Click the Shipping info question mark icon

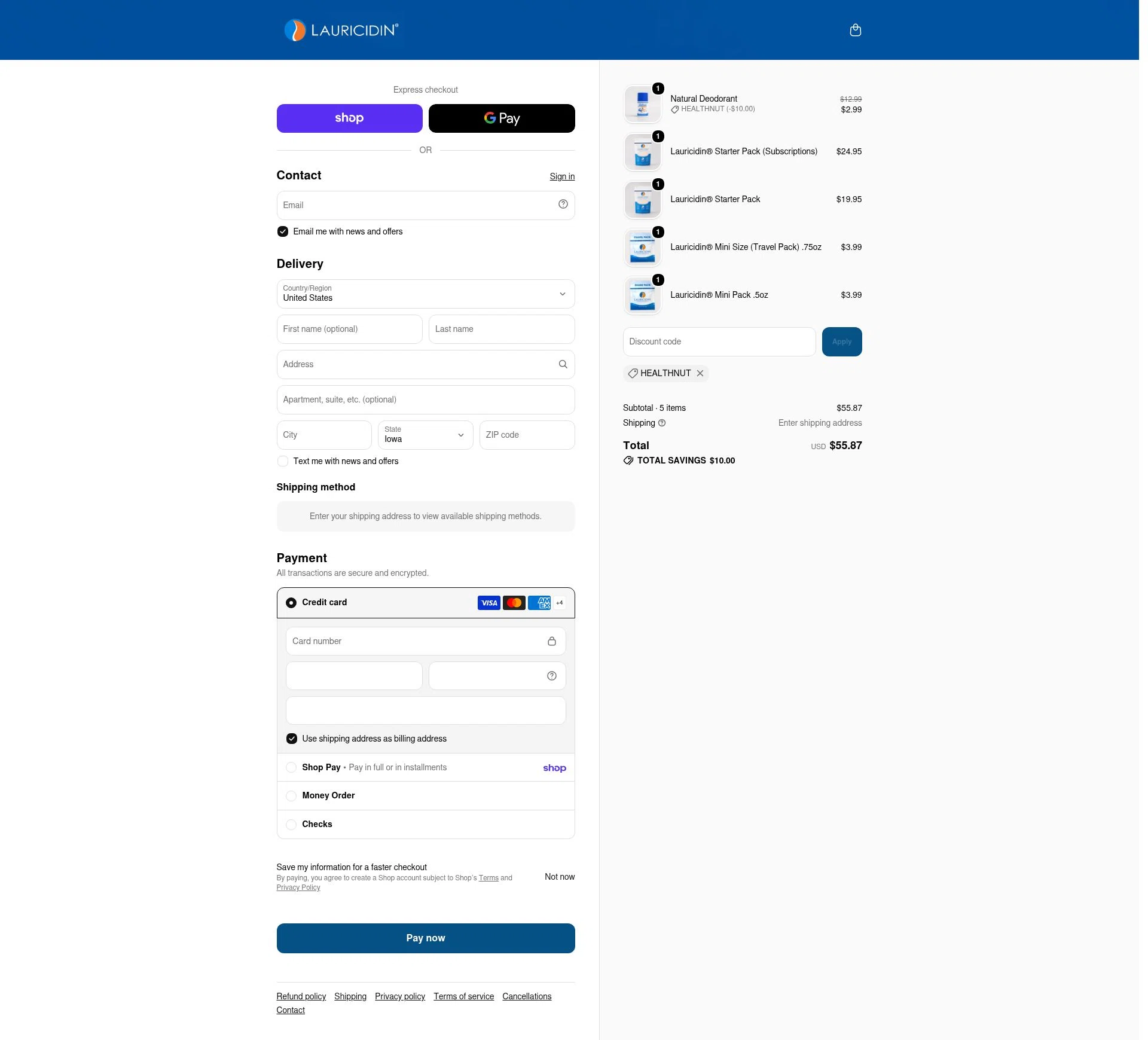tap(662, 423)
